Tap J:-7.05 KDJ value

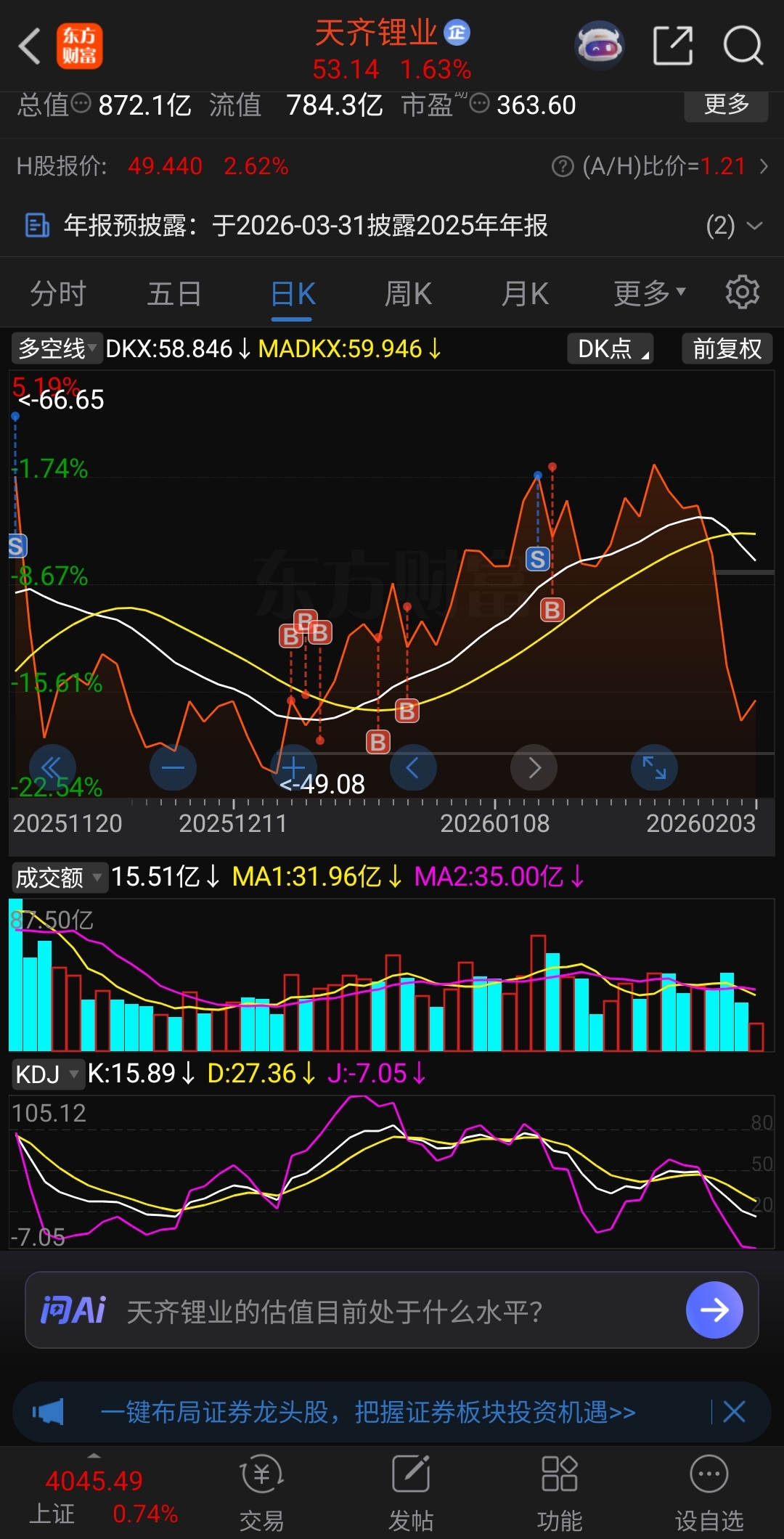tap(376, 1074)
